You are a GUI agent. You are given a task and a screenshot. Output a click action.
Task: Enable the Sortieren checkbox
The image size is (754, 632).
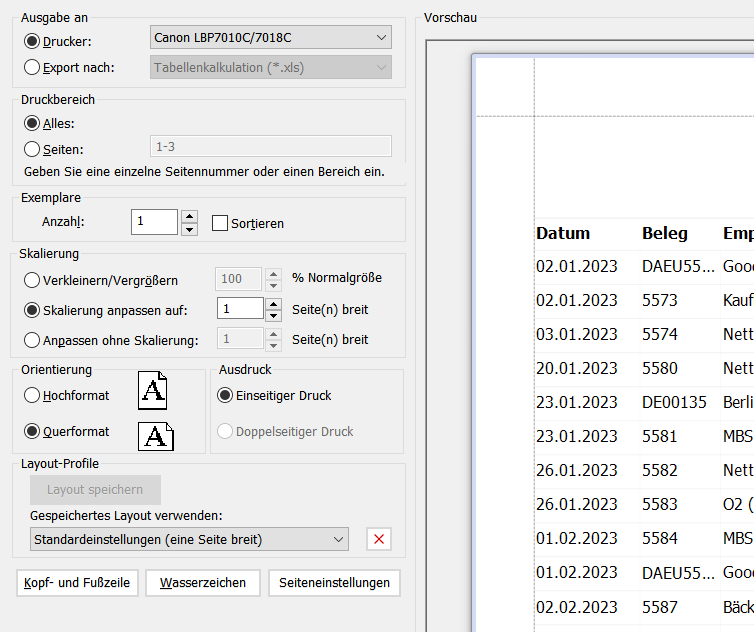pyautogui.click(x=220, y=223)
